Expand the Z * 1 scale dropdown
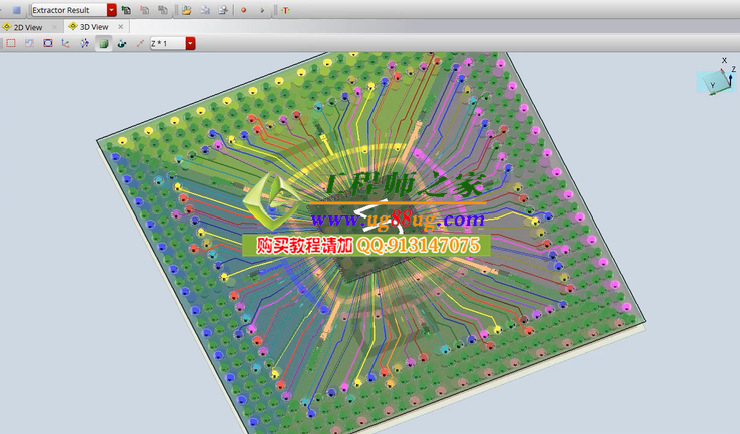Image resolution: width=740 pixels, height=434 pixels. point(190,43)
